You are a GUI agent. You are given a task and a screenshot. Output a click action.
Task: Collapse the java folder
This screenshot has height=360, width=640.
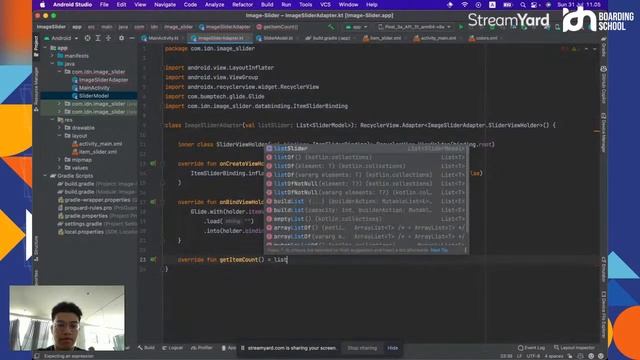53,64
